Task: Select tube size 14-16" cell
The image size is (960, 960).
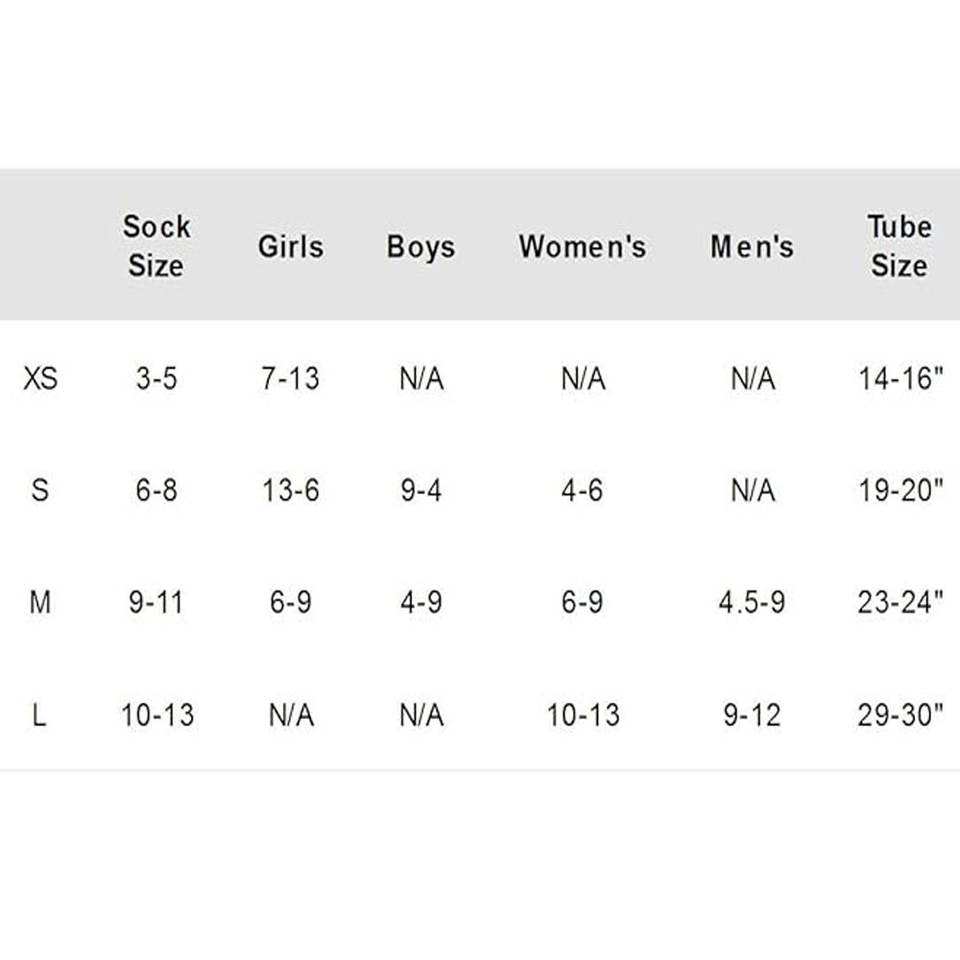Action: point(900,379)
